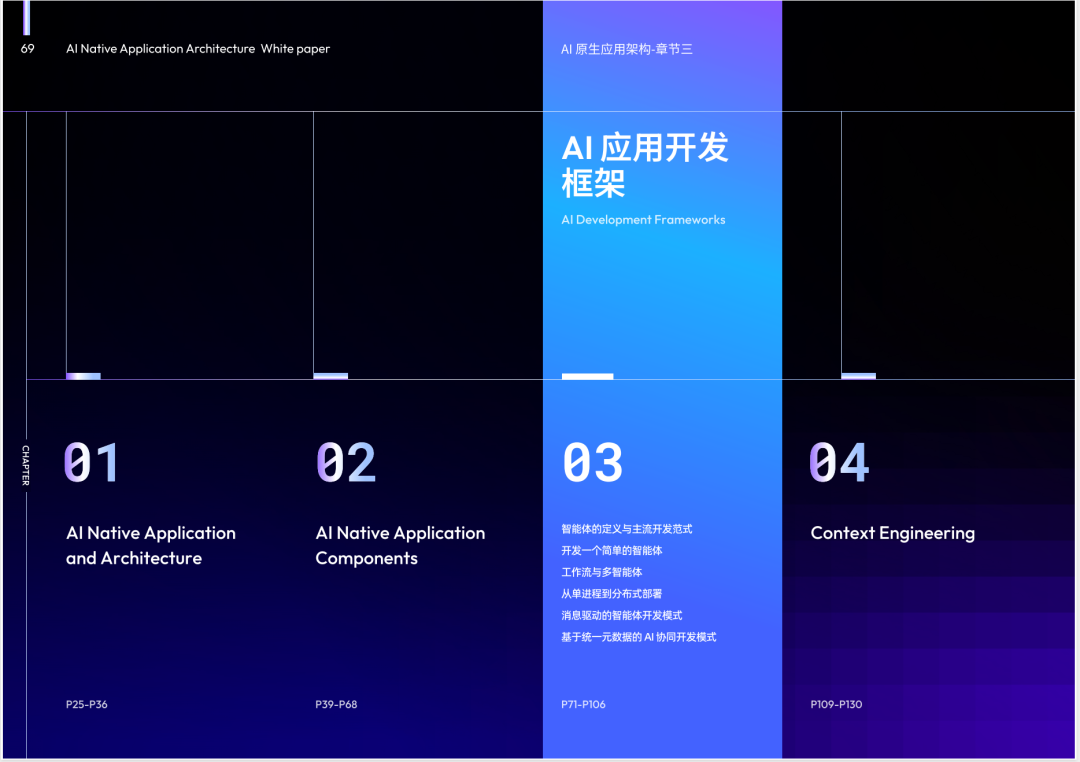Screen dimensions: 1080x762
Task: Click the "Context Engineering" title
Action: click(x=893, y=533)
